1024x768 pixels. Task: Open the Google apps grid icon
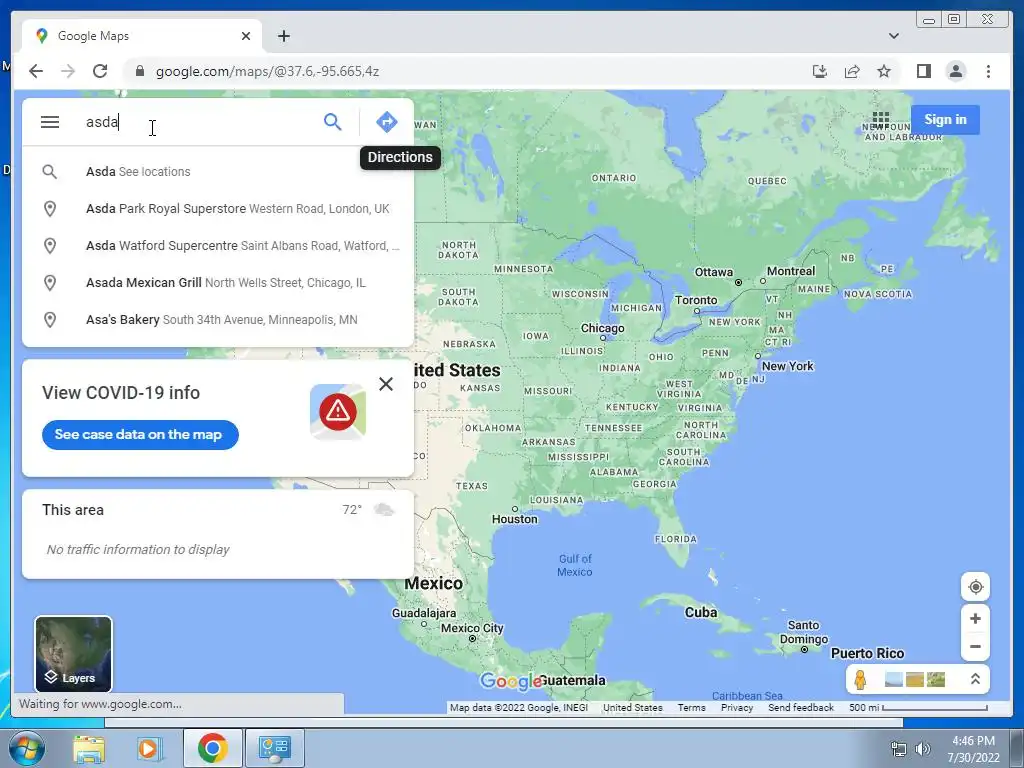click(x=880, y=120)
